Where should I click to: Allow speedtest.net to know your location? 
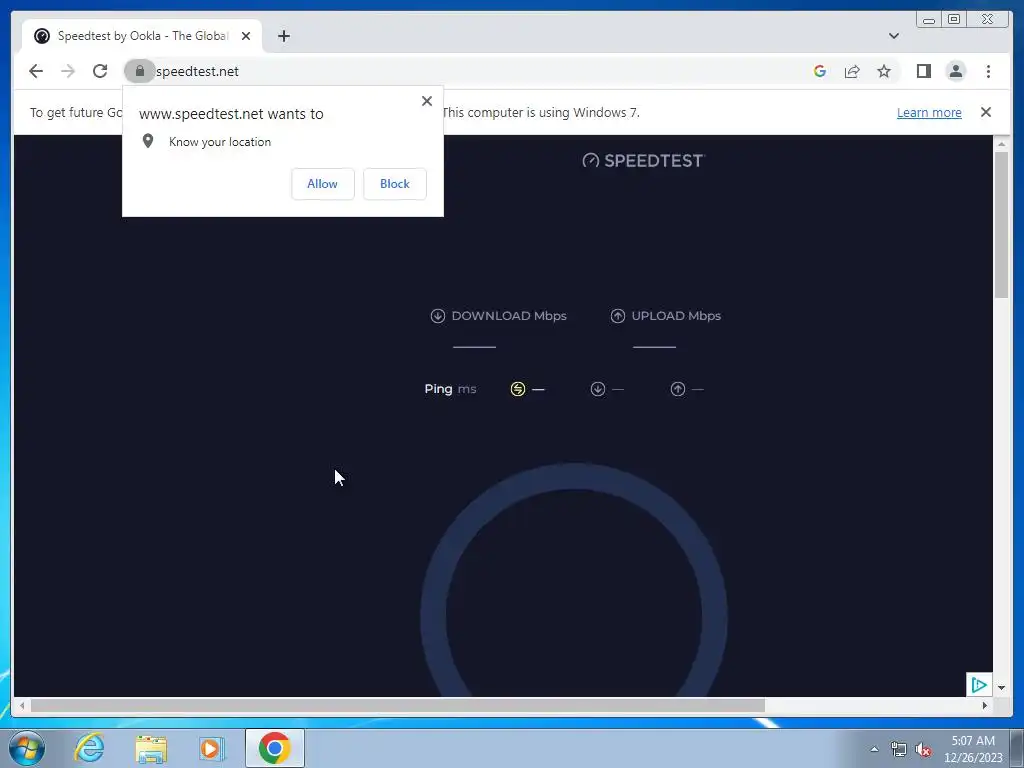coord(323,184)
